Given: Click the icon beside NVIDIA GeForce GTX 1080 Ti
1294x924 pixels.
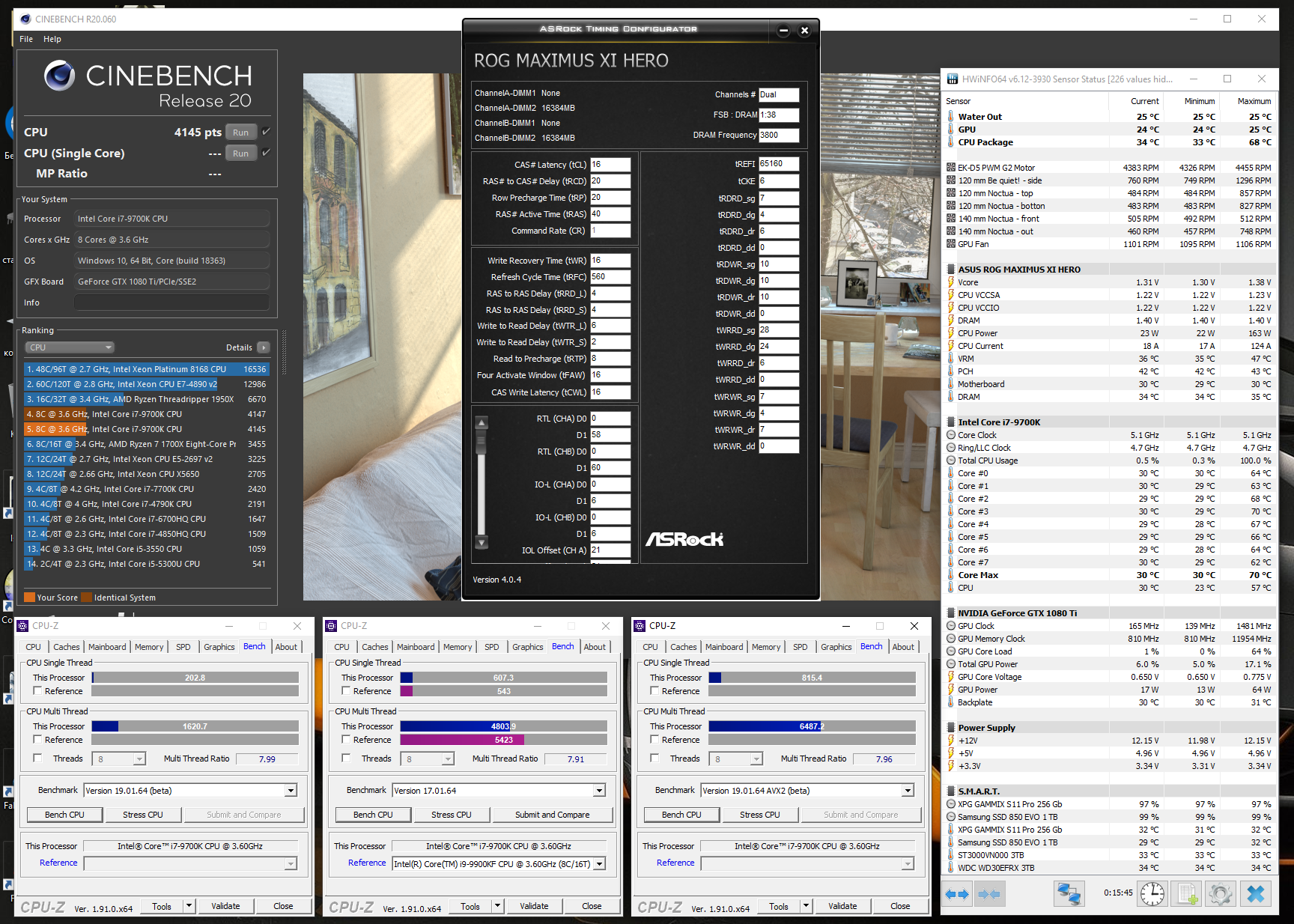Looking at the screenshot, I should click(951, 613).
